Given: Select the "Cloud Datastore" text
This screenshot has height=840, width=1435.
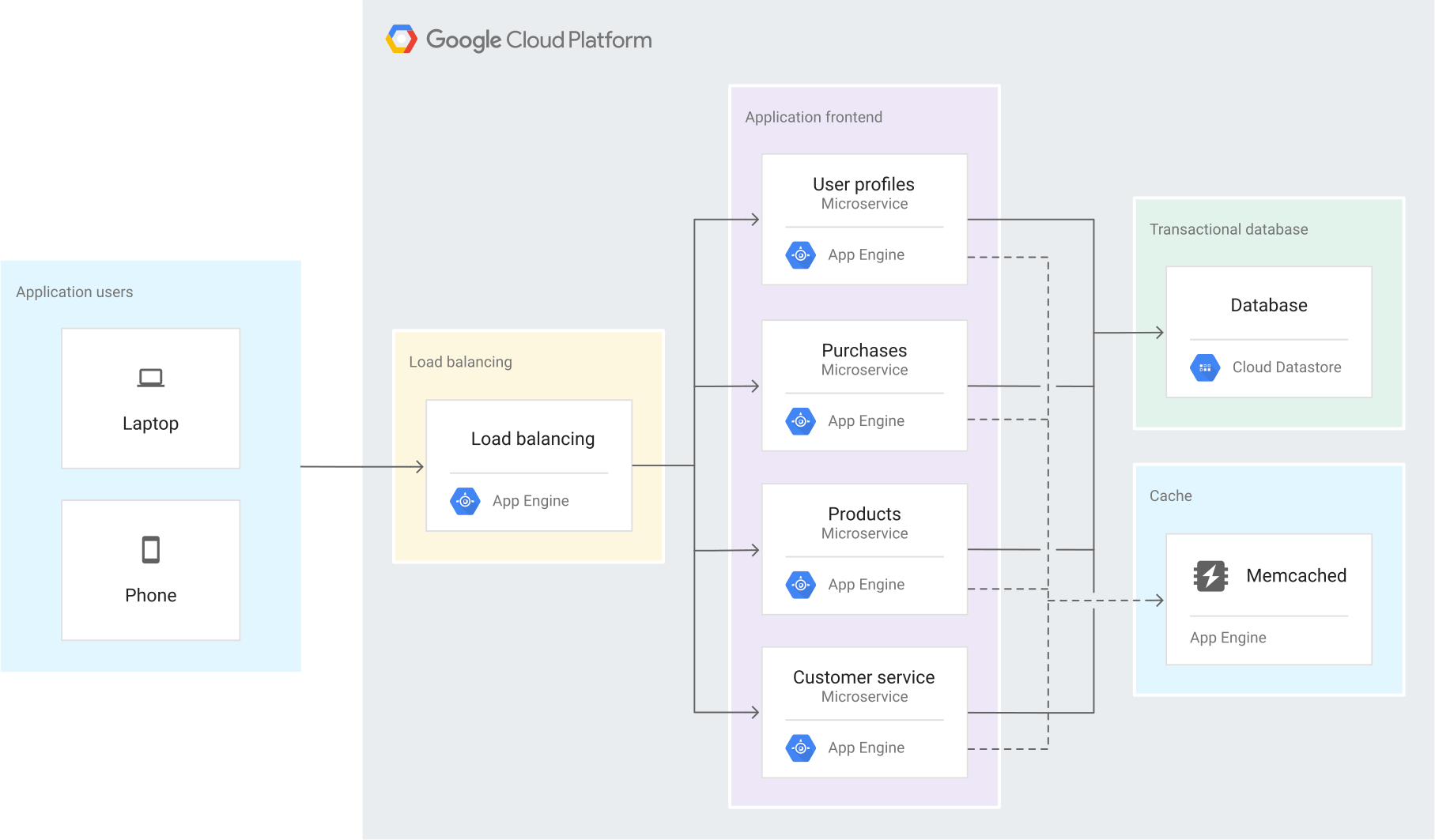Looking at the screenshot, I should 1286,367.
